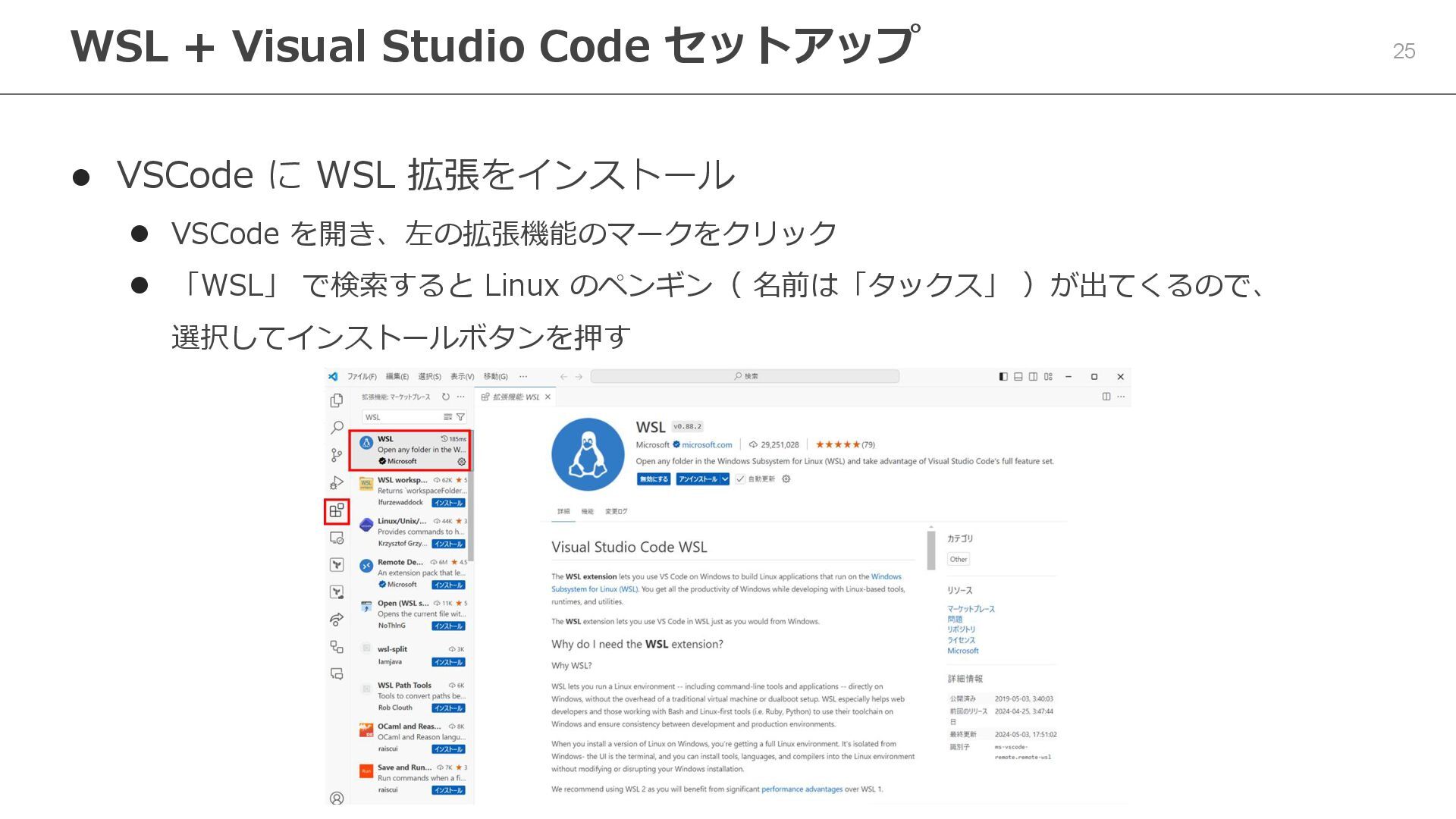Open the Explorer view in activity bar
1456x819 pixels.
click(x=337, y=400)
